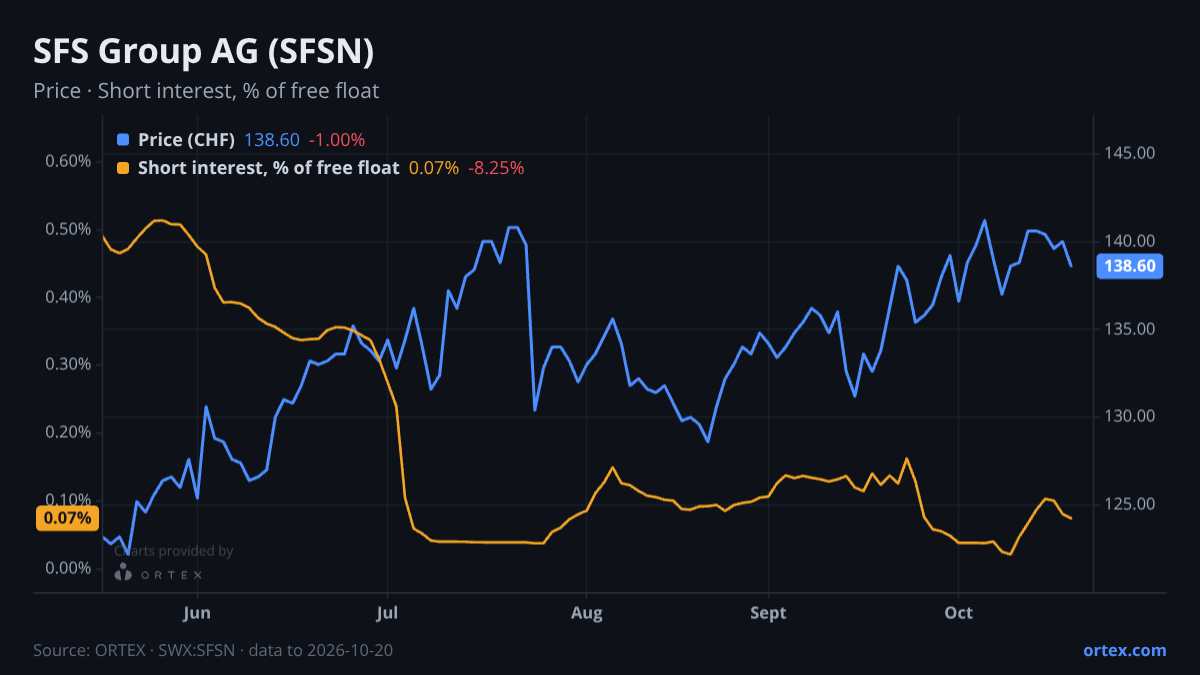Screen dimensions: 1200x675
Task: Open the ortex.com link
Action: [1125, 650]
